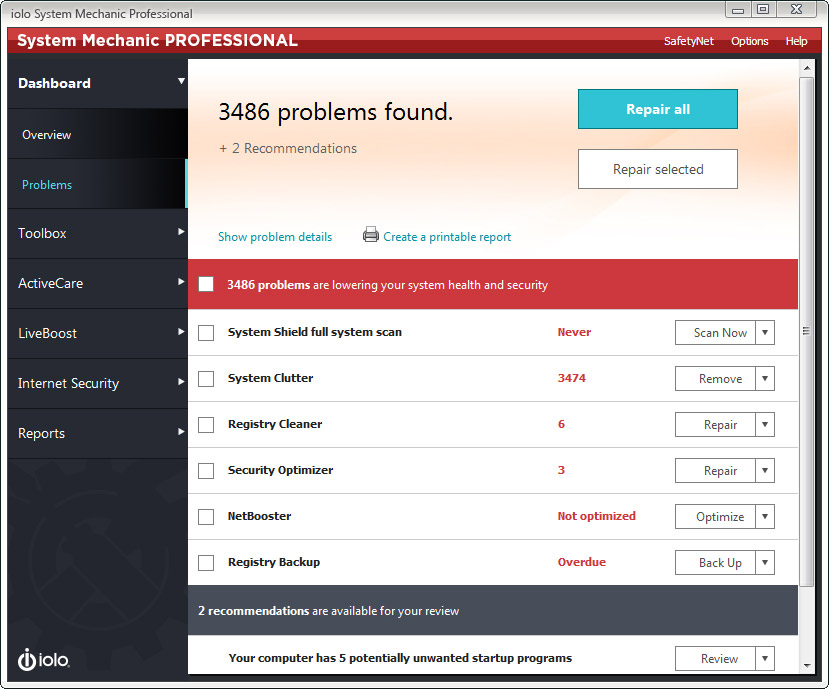Click Repair for Registry Cleaner

(x=715, y=425)
